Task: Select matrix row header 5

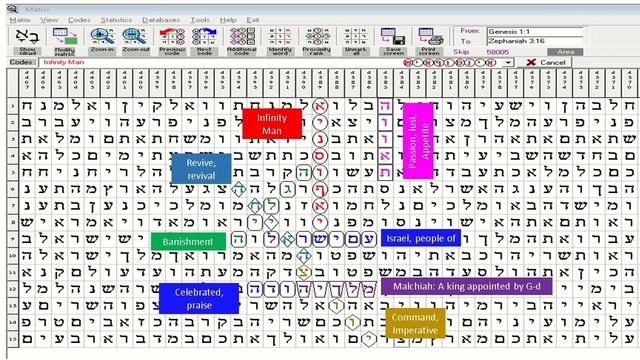Action: [13, 172]
